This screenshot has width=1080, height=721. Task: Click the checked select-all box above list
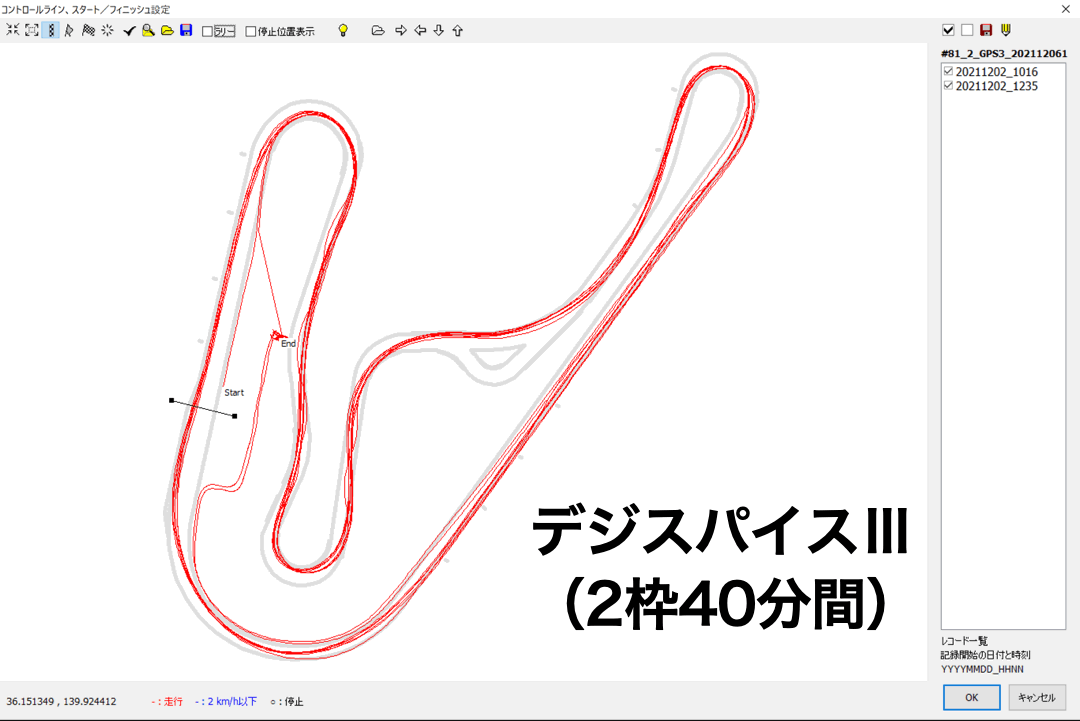(x=948, y=30)
